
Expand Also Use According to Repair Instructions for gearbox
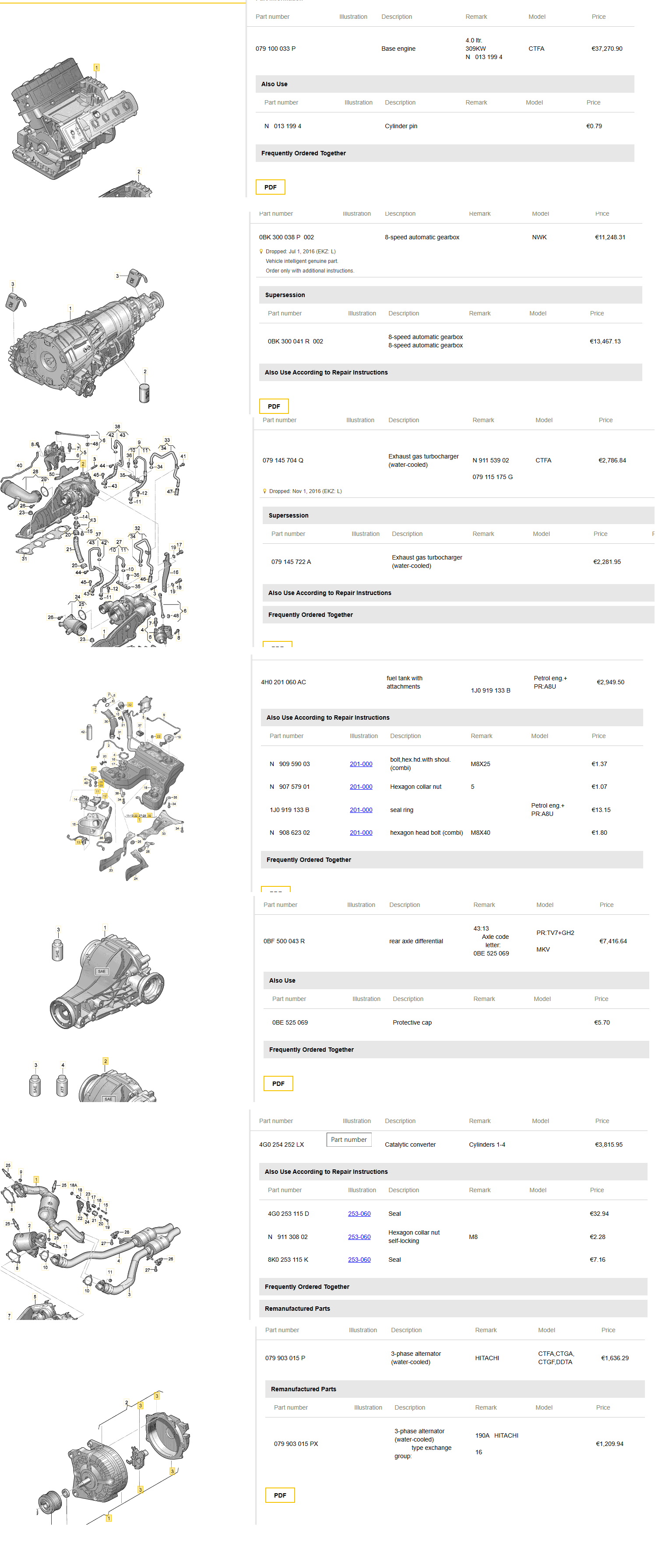pyautogui.click(x=451, y=372)
